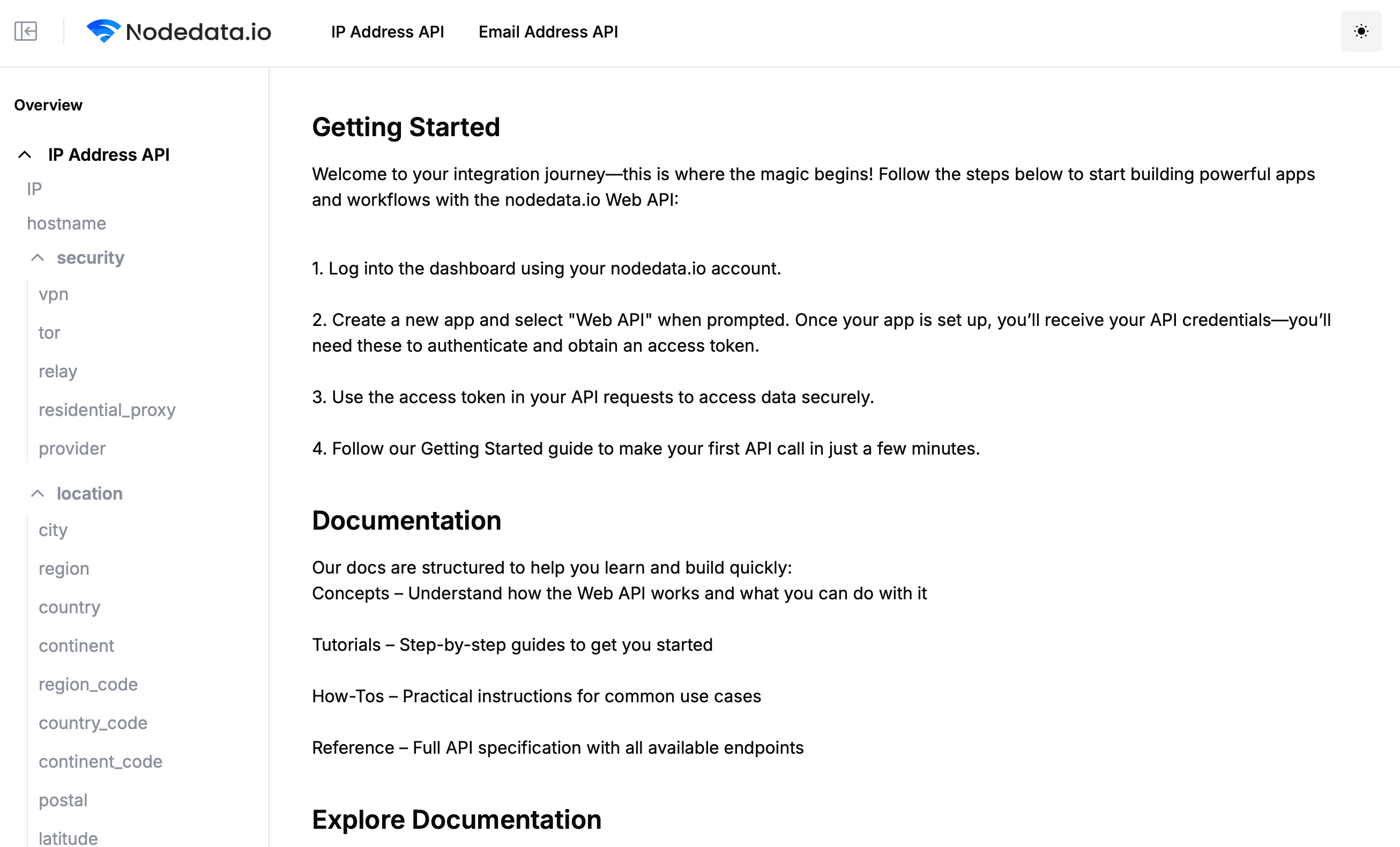The image size is (1400, 847).
Task: Open the Email Address API navigation item
Action: coord(548,32)
